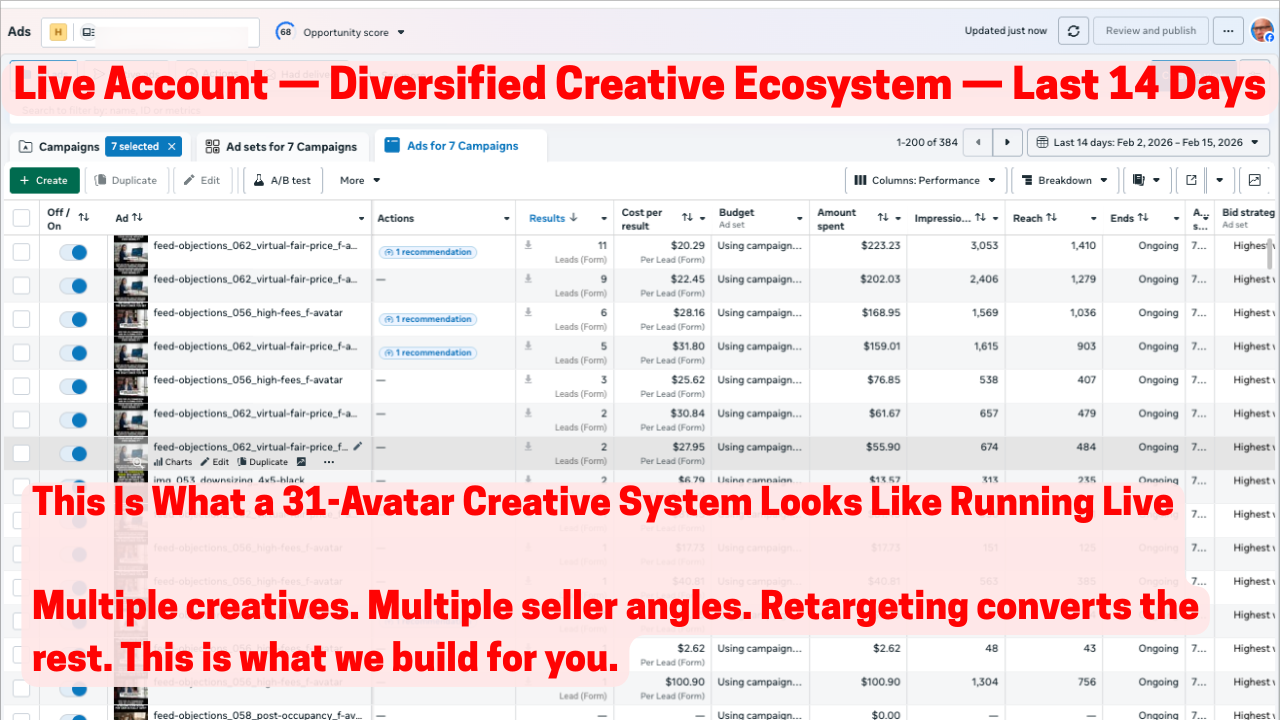Image resolution: width=1280 pixels, height=720 pixels.
Task: Select the Campaigns panel icon
Action: pos(24,145)
